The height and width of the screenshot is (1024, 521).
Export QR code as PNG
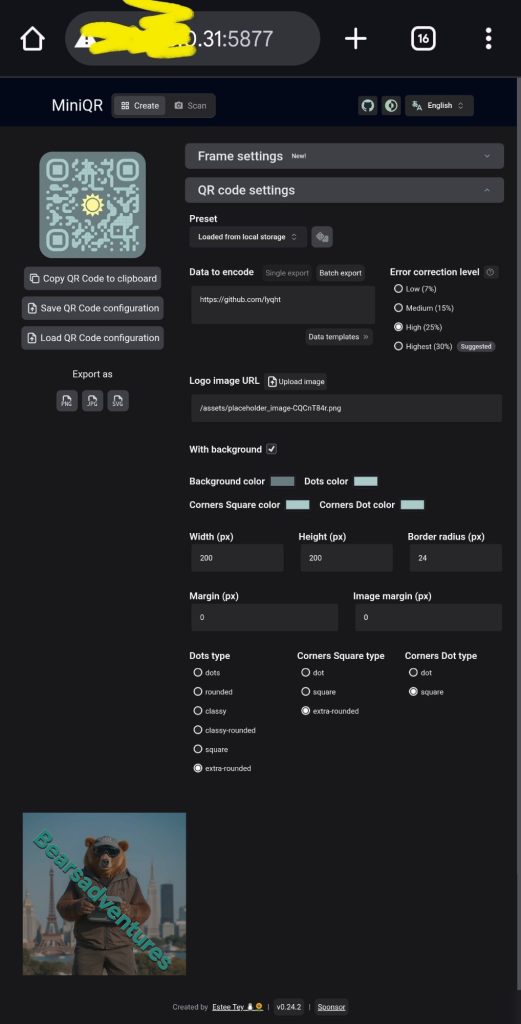[67, 401]
